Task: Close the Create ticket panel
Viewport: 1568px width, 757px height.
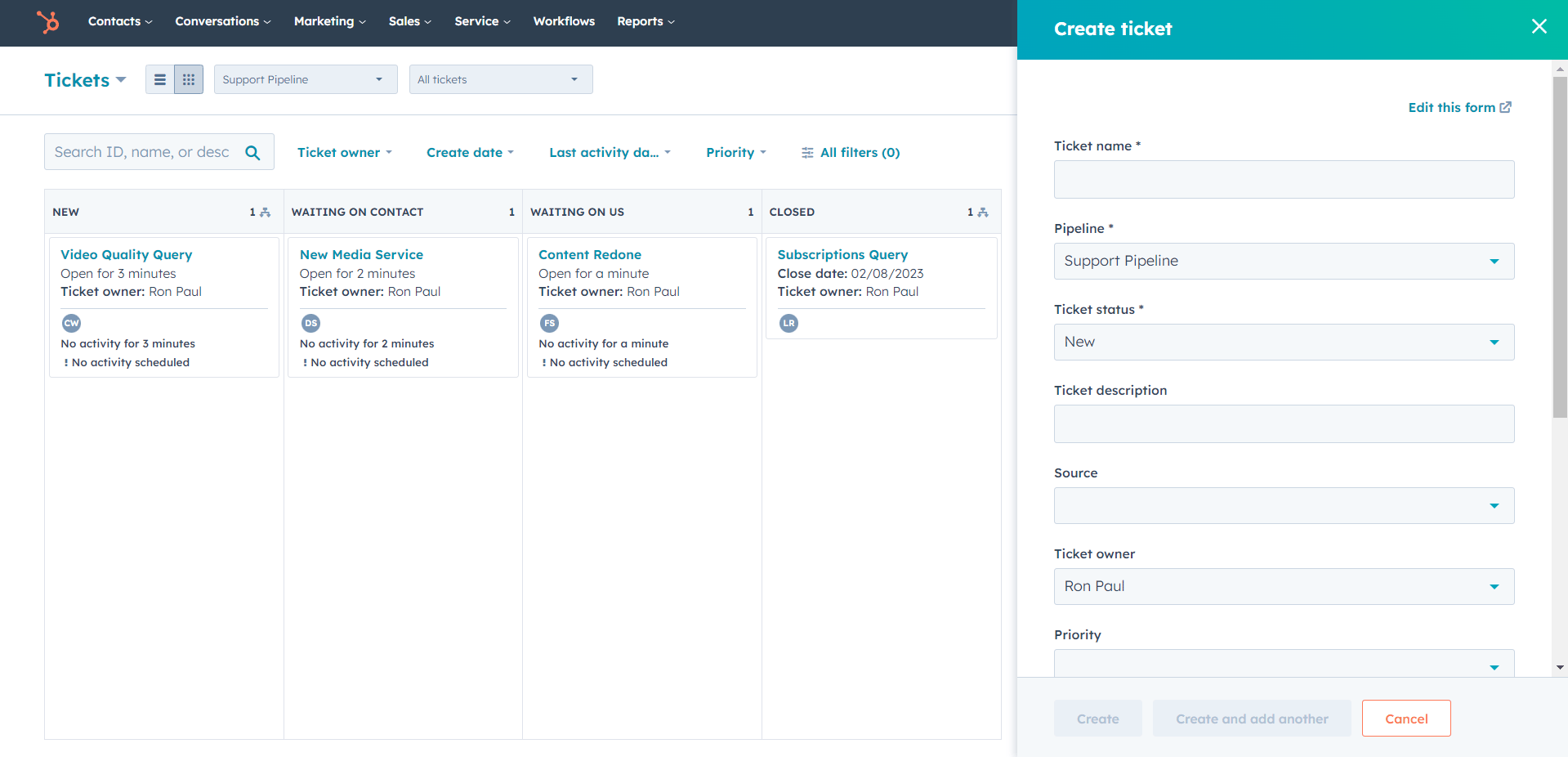Action: [1539, 27]
